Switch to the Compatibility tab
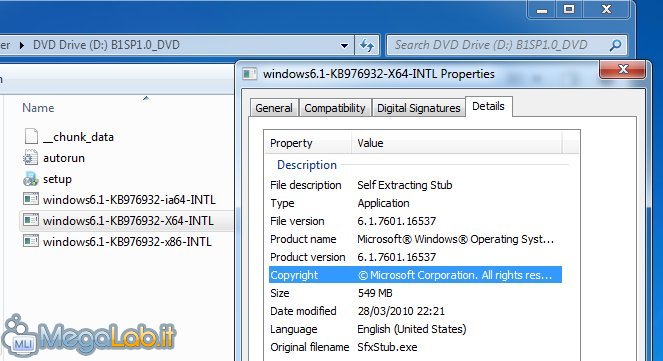This screenshot has height=361, width=663. point(334,108)
